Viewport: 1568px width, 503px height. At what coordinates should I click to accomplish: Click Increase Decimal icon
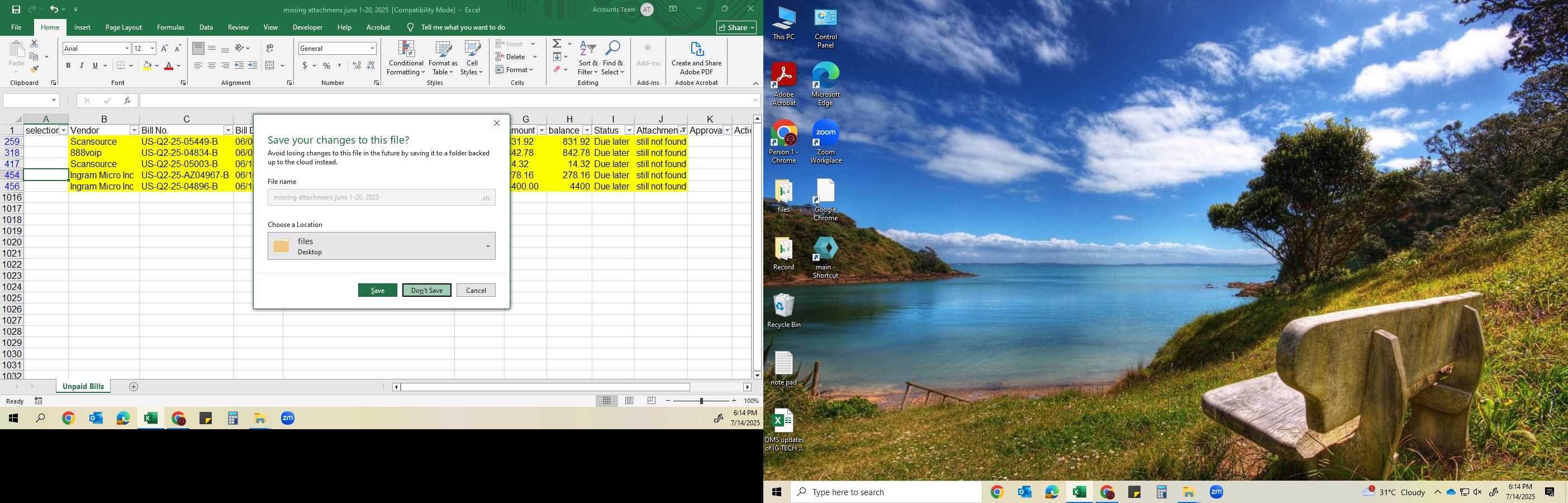tap(357, 65)
